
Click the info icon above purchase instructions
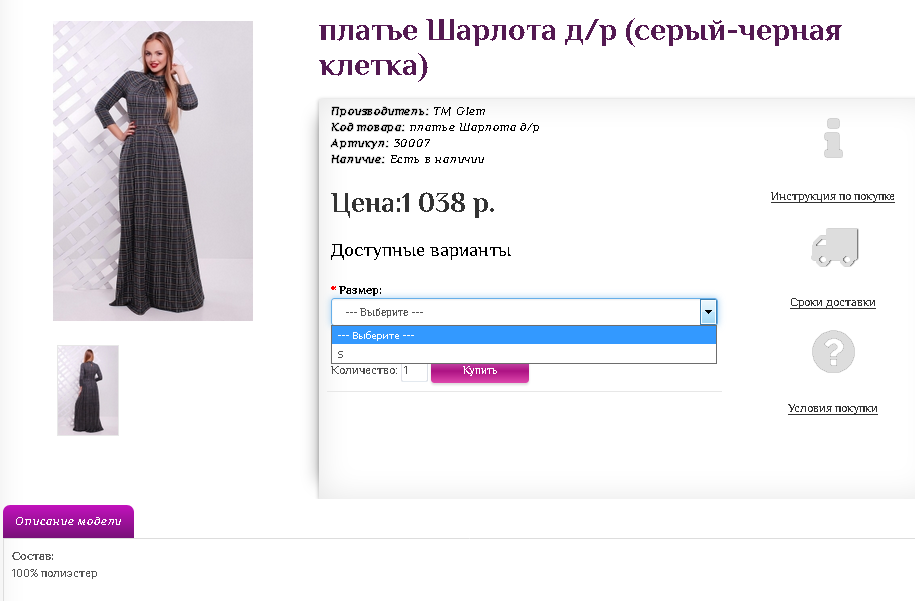(833, 138)
